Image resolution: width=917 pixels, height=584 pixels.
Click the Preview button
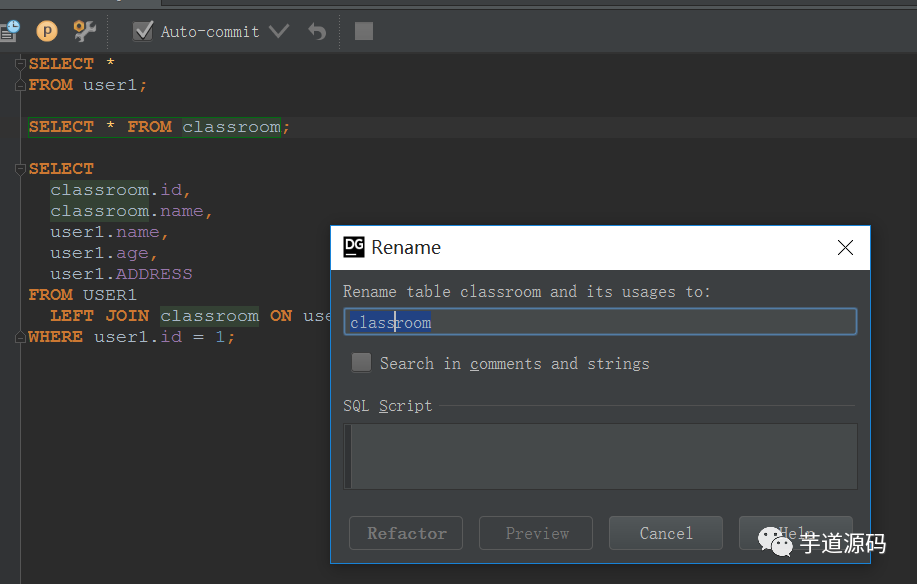click(x=536, y=533)
